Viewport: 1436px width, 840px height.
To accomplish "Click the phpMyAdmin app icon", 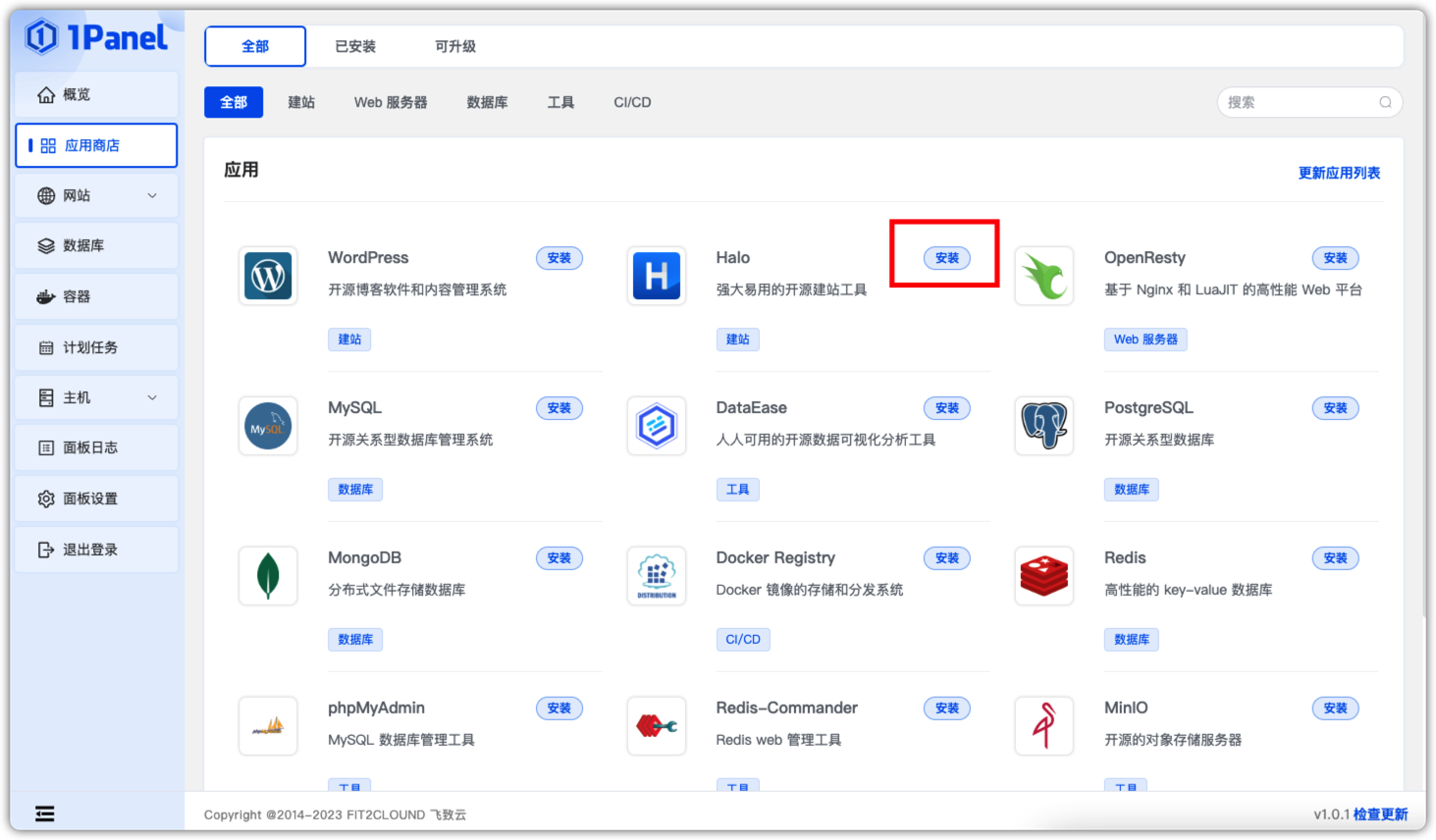I will coord(268,726).
